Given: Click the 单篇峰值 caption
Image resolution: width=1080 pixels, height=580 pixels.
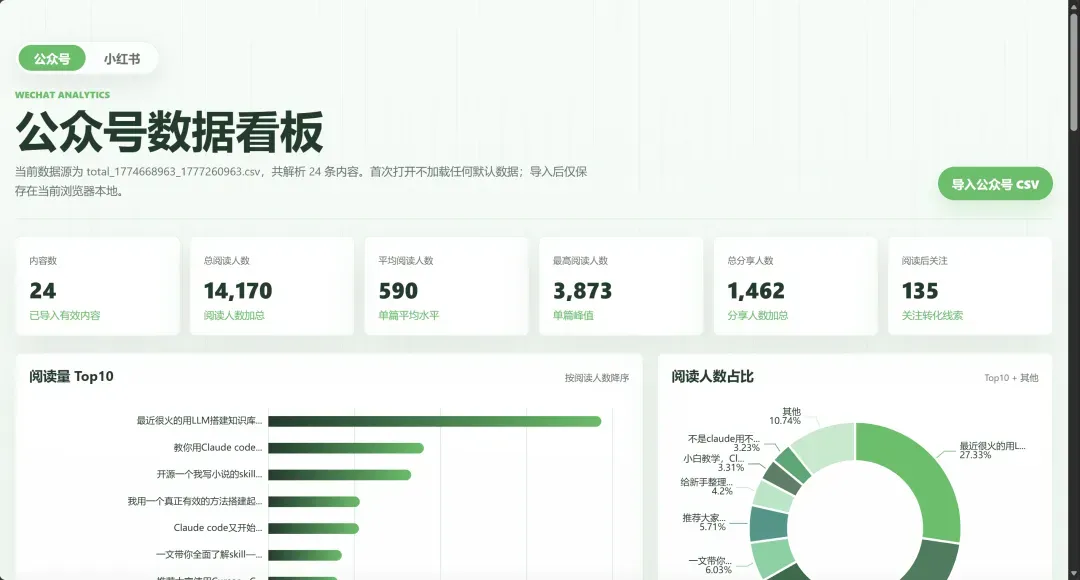Looking at the screenshot, I should click(x=573, y=315).
